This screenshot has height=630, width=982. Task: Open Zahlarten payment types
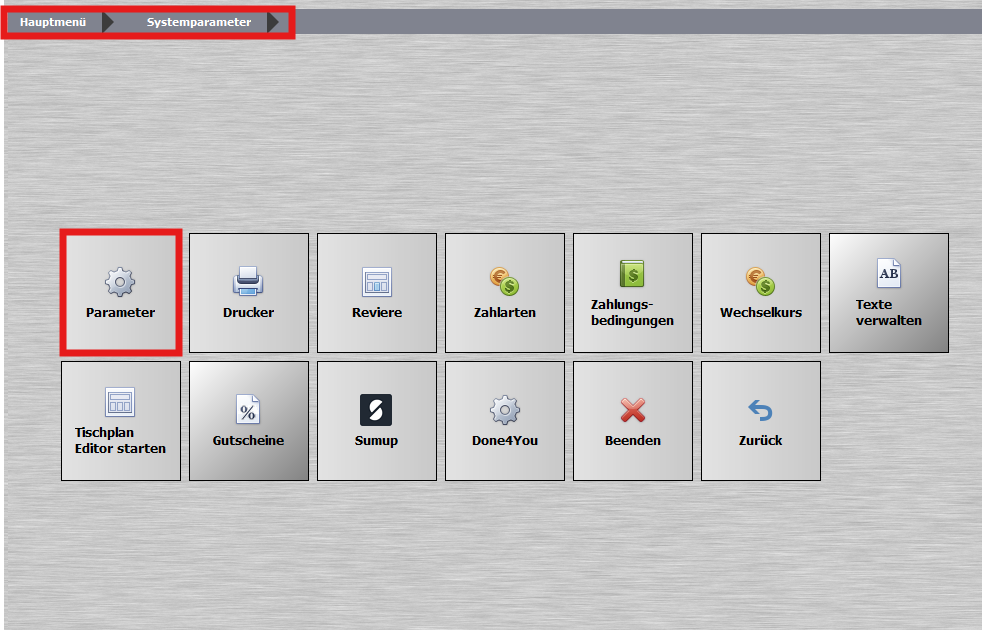[505, 292]
